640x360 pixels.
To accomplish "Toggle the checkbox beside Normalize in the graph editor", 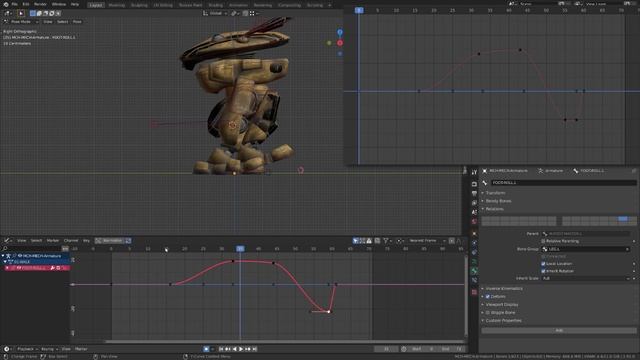I will point(128,241).
